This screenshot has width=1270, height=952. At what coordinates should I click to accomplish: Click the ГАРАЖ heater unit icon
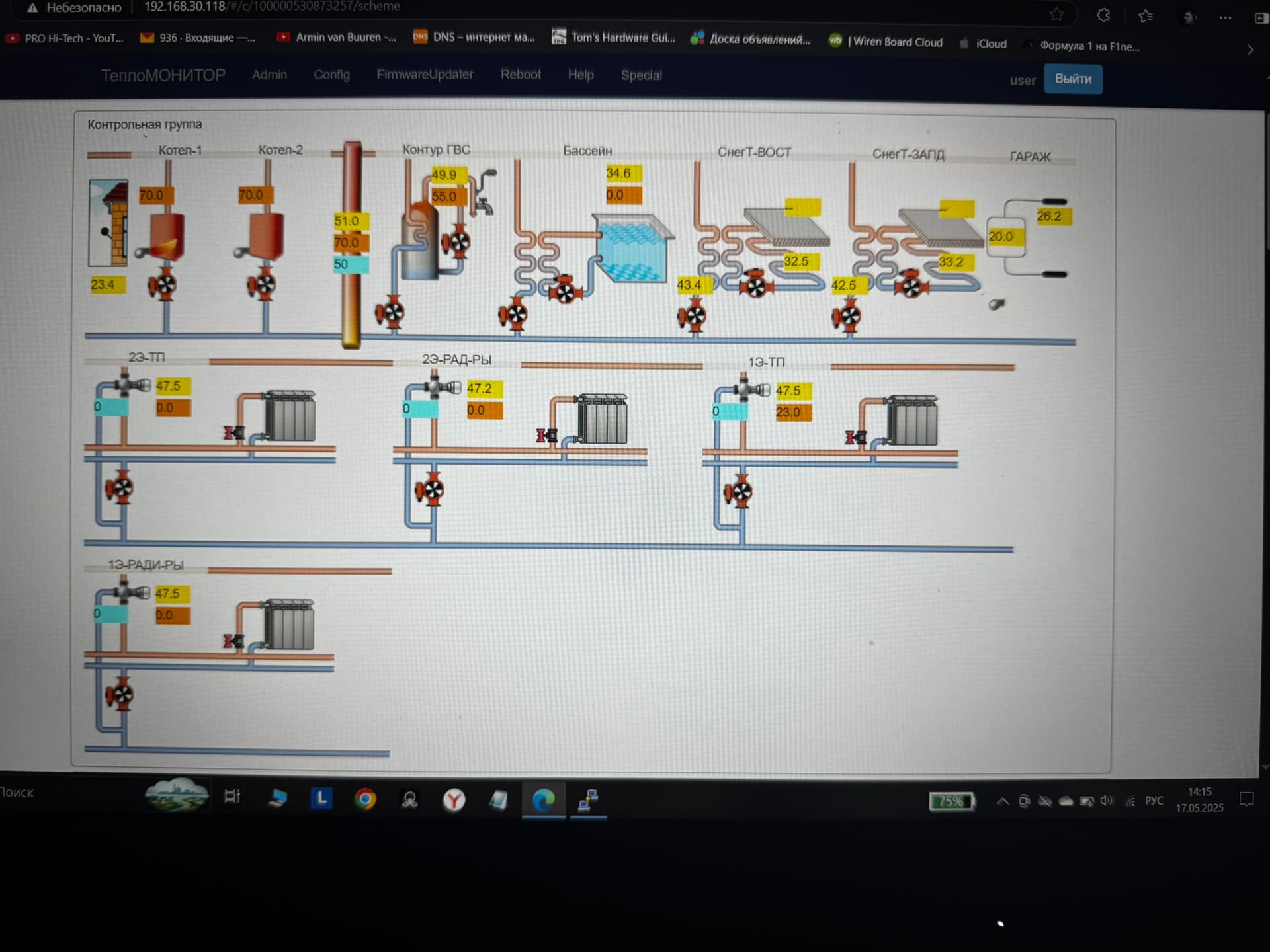click(x=1006, y=237)
